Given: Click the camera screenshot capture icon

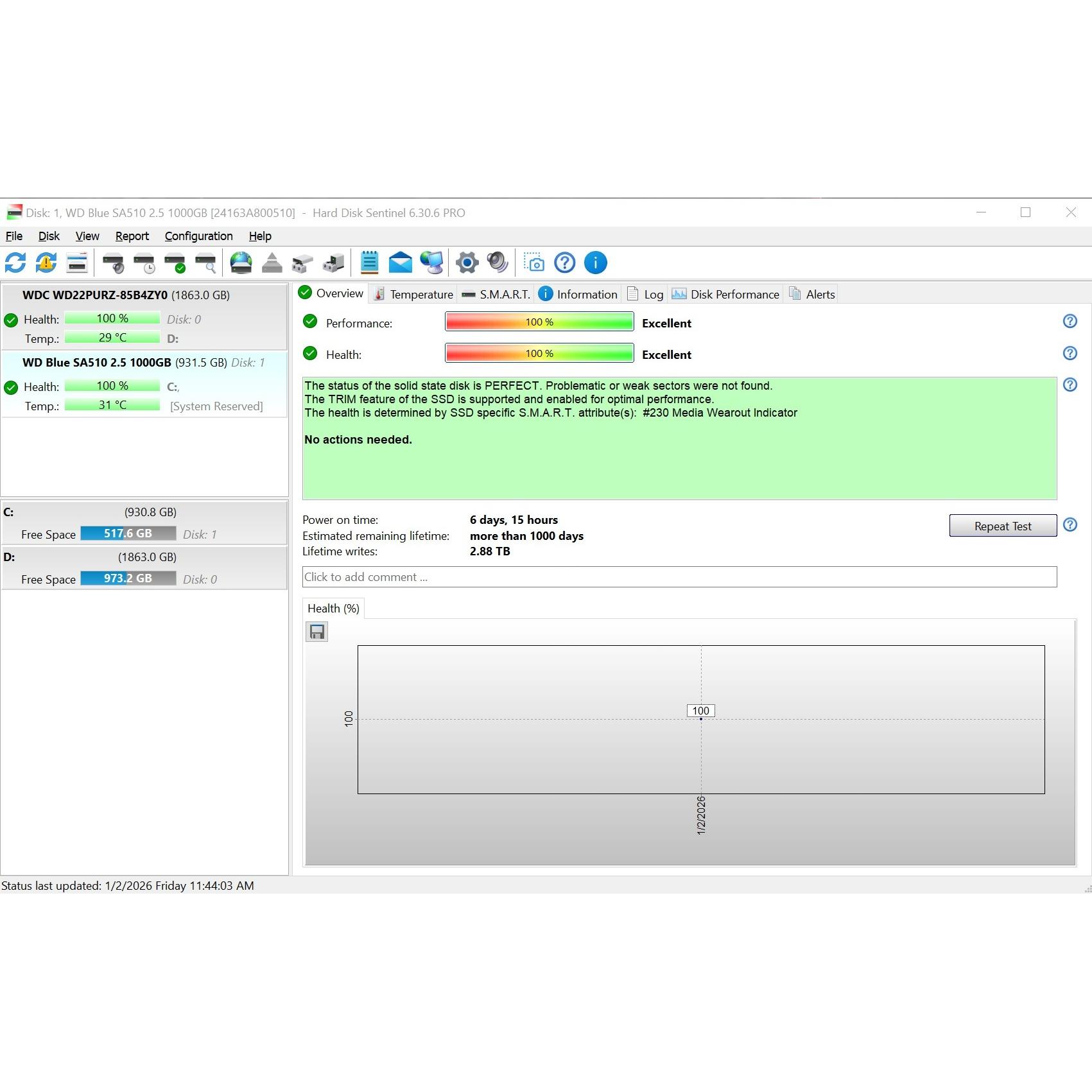Looking at the screenshot, I should (533, 263).
